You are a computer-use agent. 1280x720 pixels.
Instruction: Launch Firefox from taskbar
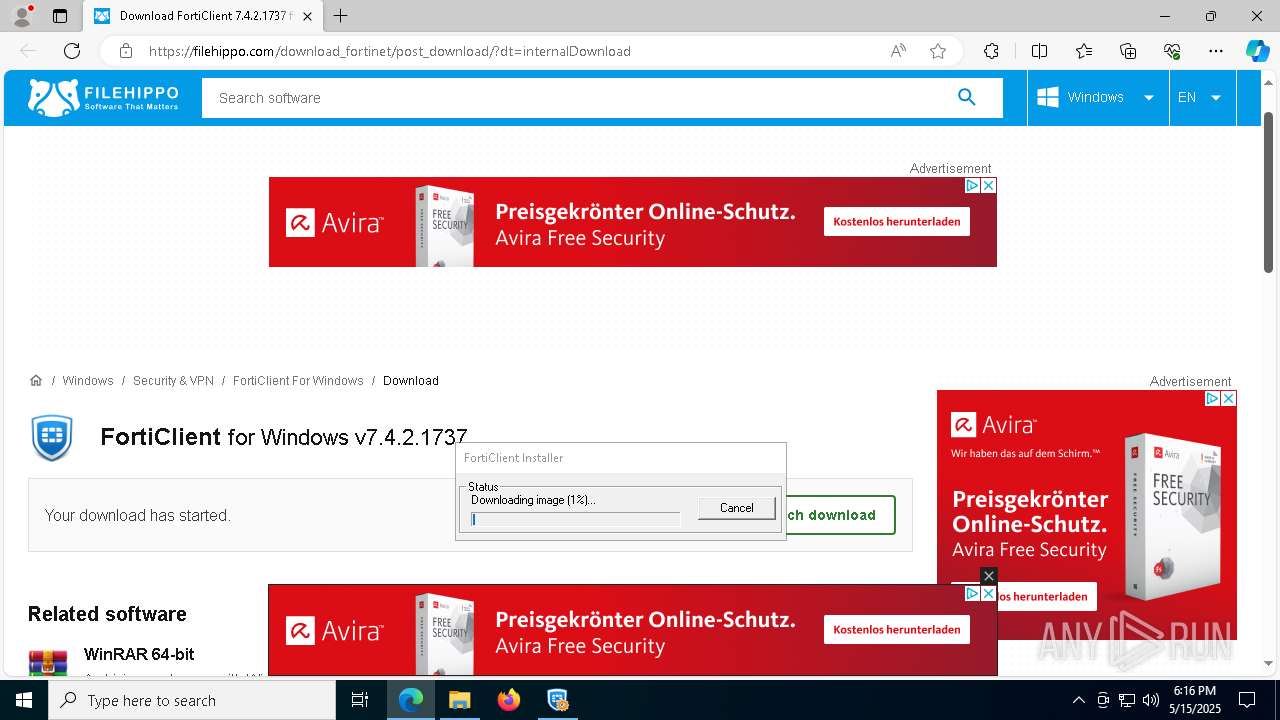508,700
